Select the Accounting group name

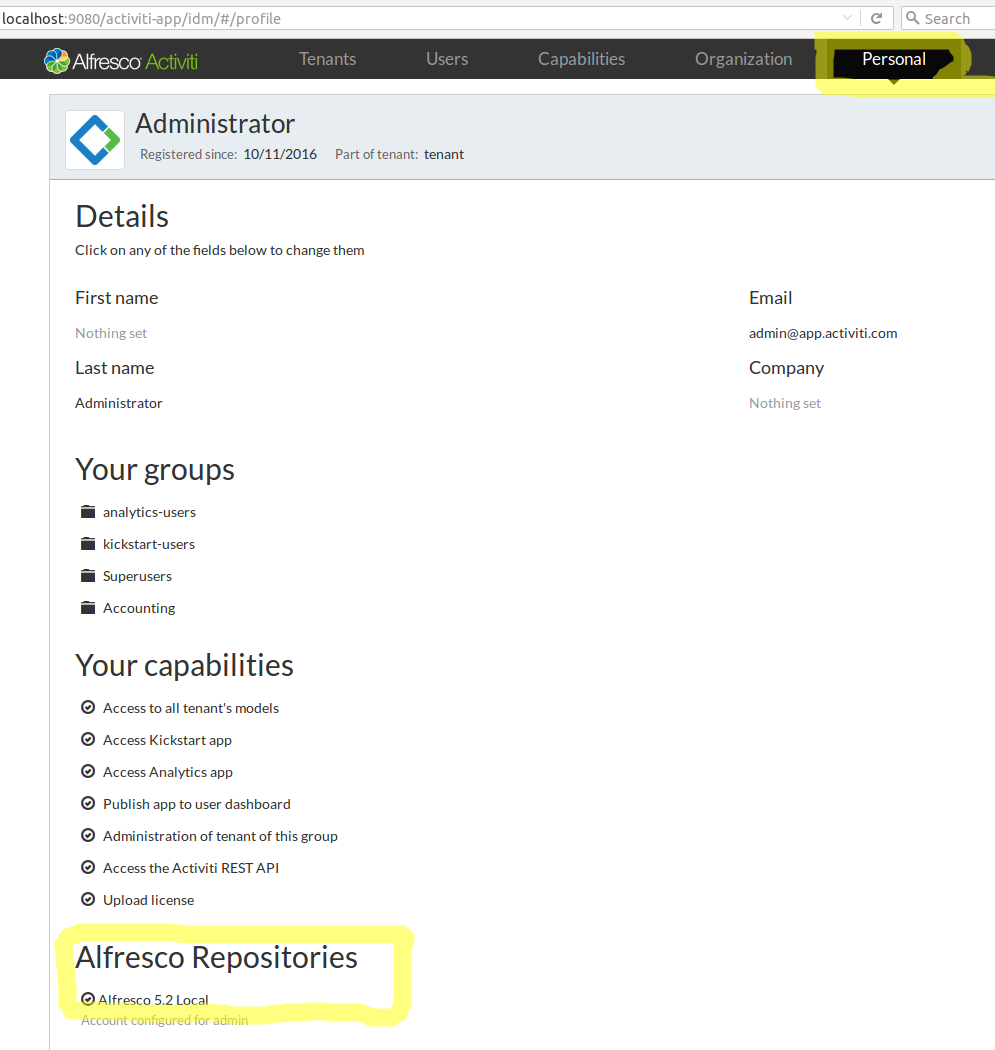click(139, 609)
